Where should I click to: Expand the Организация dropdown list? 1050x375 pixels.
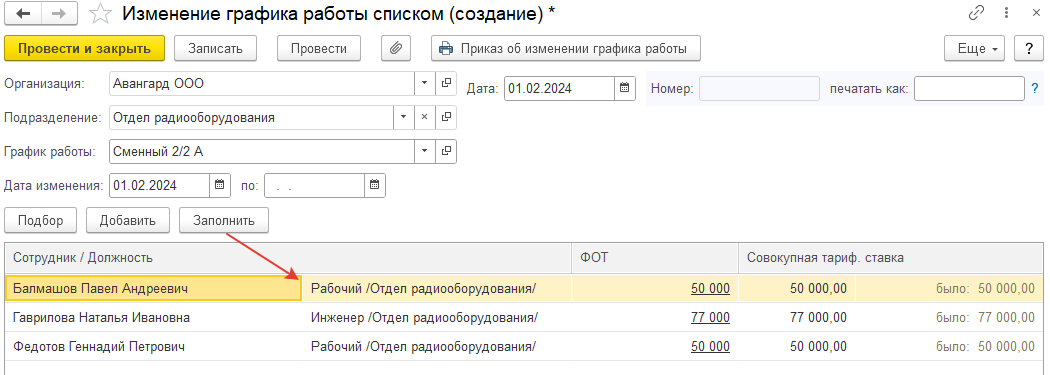[x=425, y=84]
